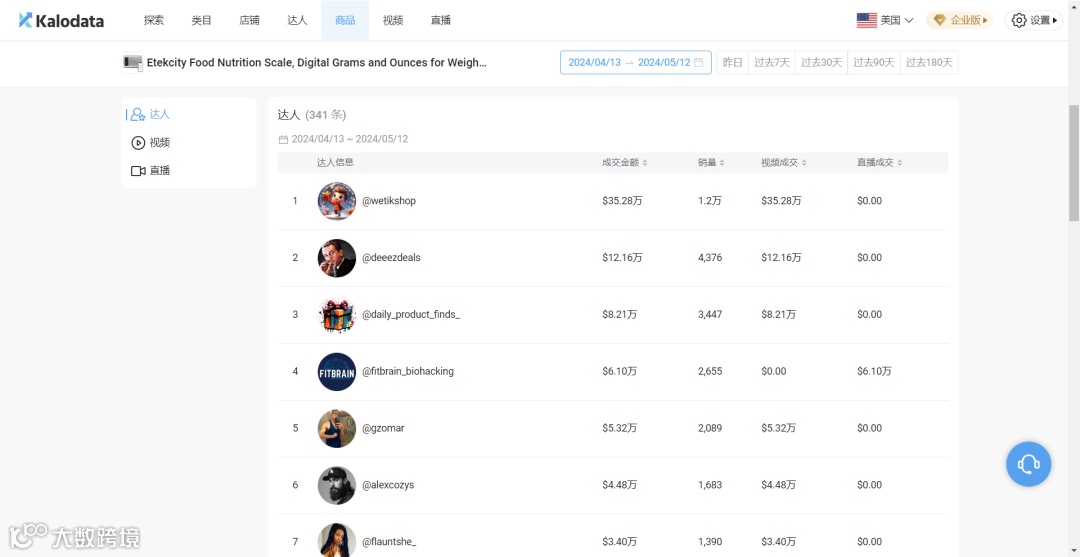Click the @daily_product_finds_ avatar
1080x557 pixels.
pyautogui.click(x=337, y=315)
